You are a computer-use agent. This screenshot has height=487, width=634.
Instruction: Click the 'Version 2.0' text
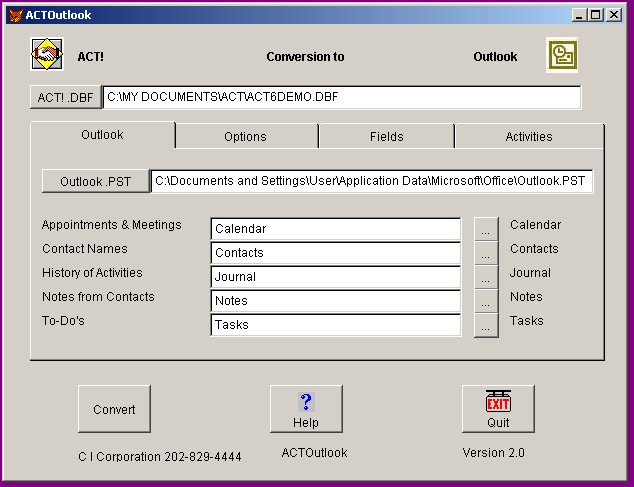(x=494, y=453)
